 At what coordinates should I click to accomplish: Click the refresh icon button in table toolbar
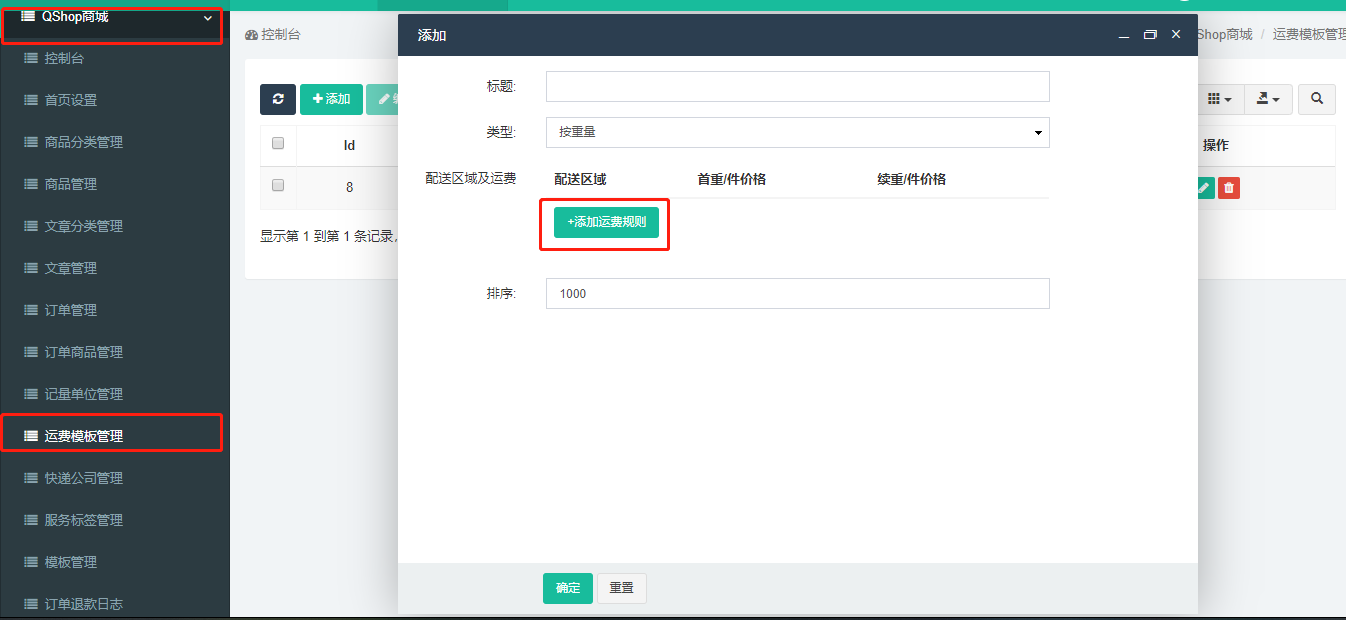pyautogui.click(x=278, y=99)
